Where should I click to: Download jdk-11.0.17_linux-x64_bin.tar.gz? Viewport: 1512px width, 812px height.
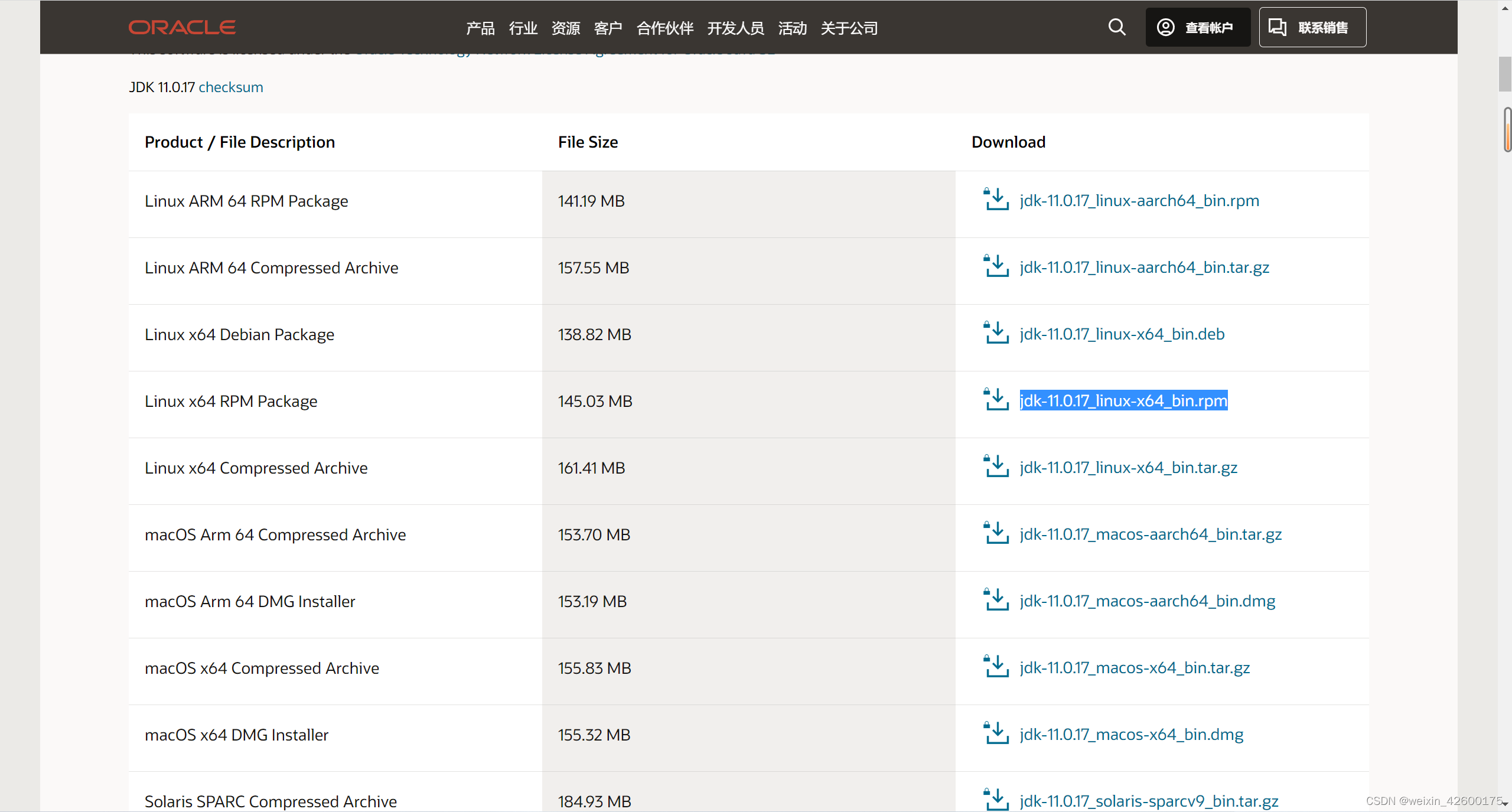1128,468
